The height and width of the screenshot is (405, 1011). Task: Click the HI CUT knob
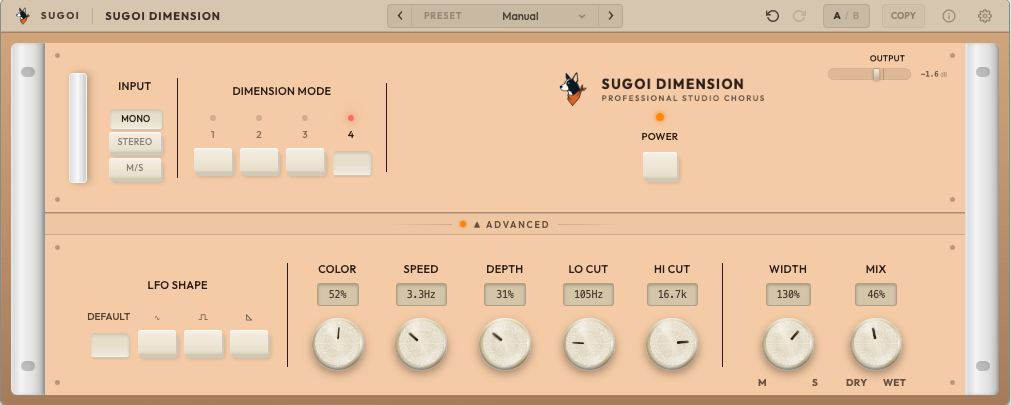point(672,344)
